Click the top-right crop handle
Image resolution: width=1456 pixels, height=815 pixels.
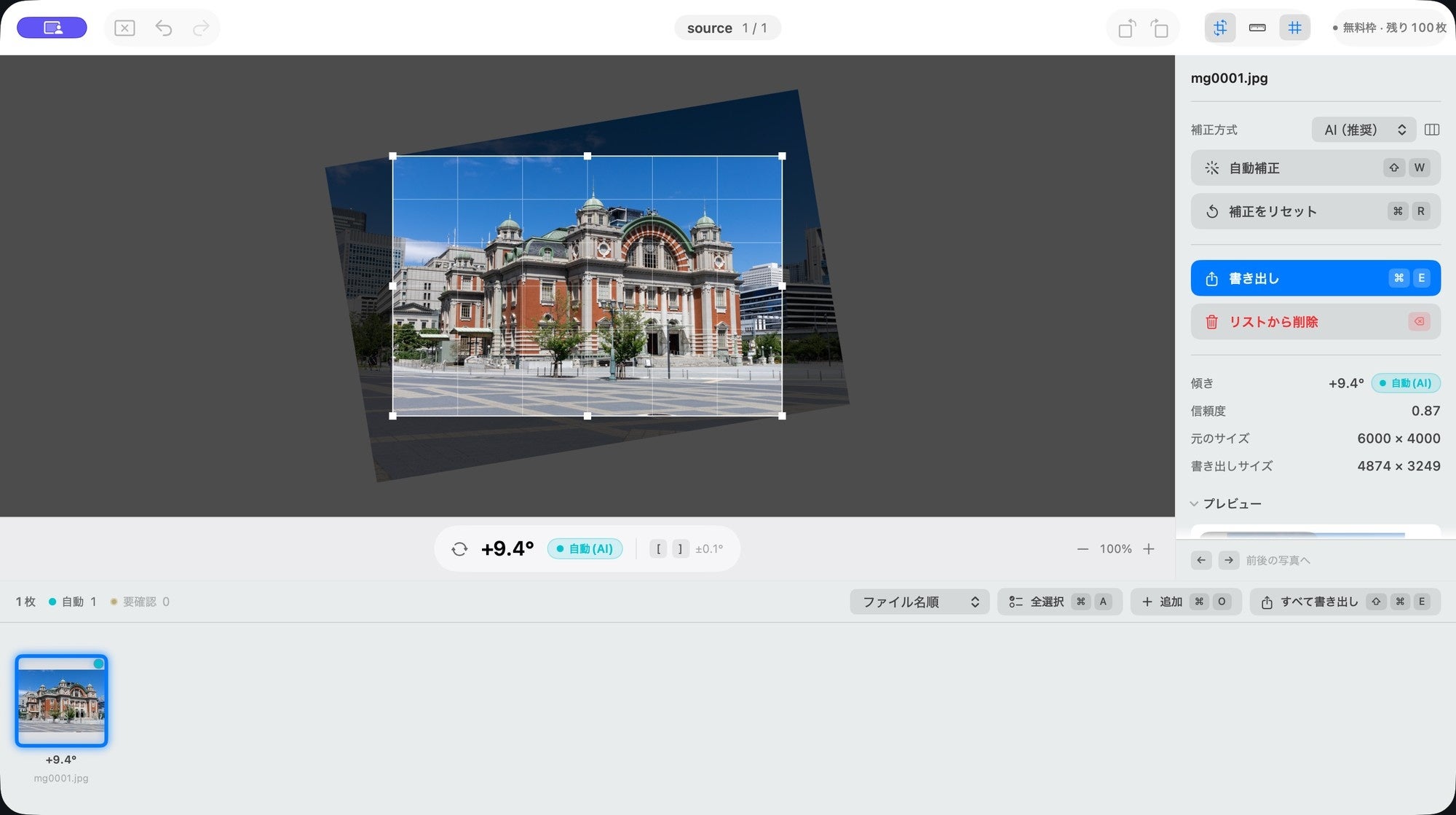coord(783,156)
